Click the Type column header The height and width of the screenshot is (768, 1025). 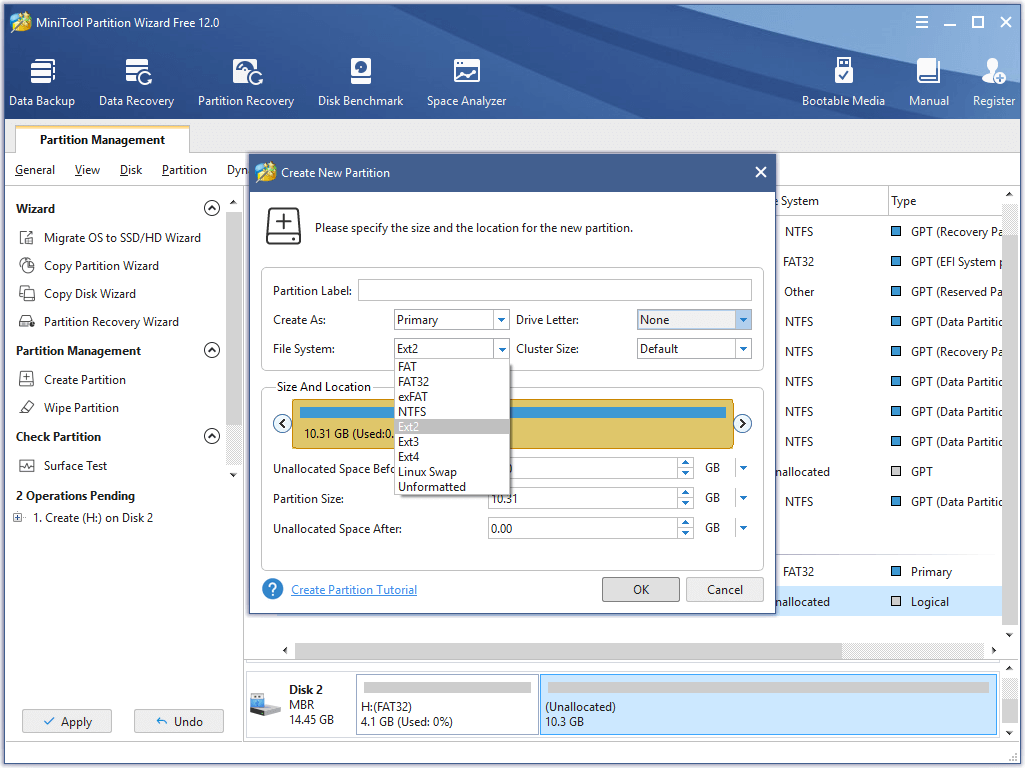(x=945, y=201)
